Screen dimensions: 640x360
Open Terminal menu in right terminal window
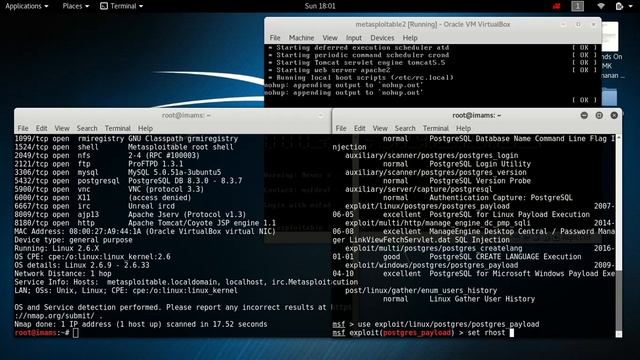click(436, 128)
